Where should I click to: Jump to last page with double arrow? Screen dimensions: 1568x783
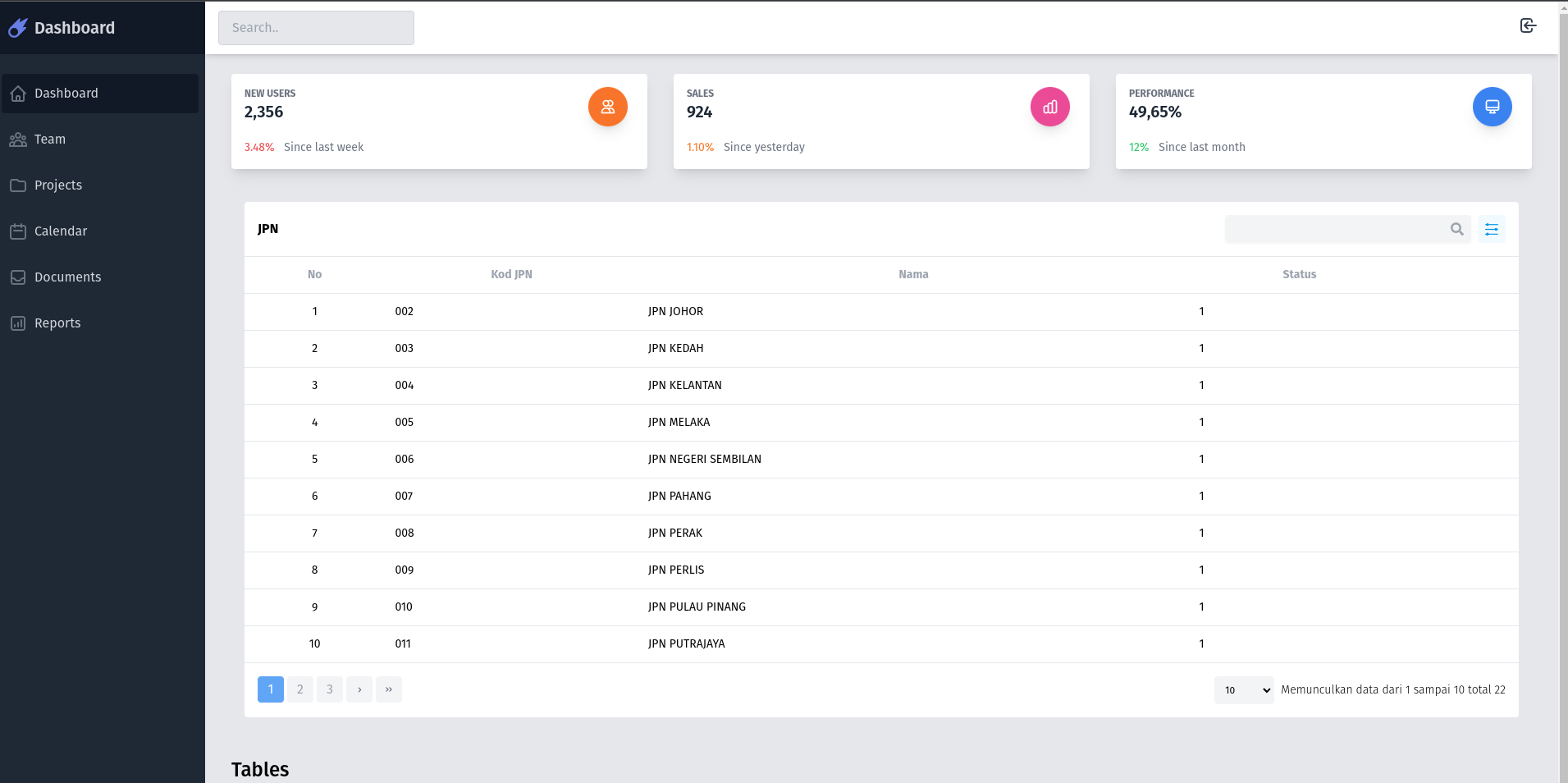click(389, 689)
